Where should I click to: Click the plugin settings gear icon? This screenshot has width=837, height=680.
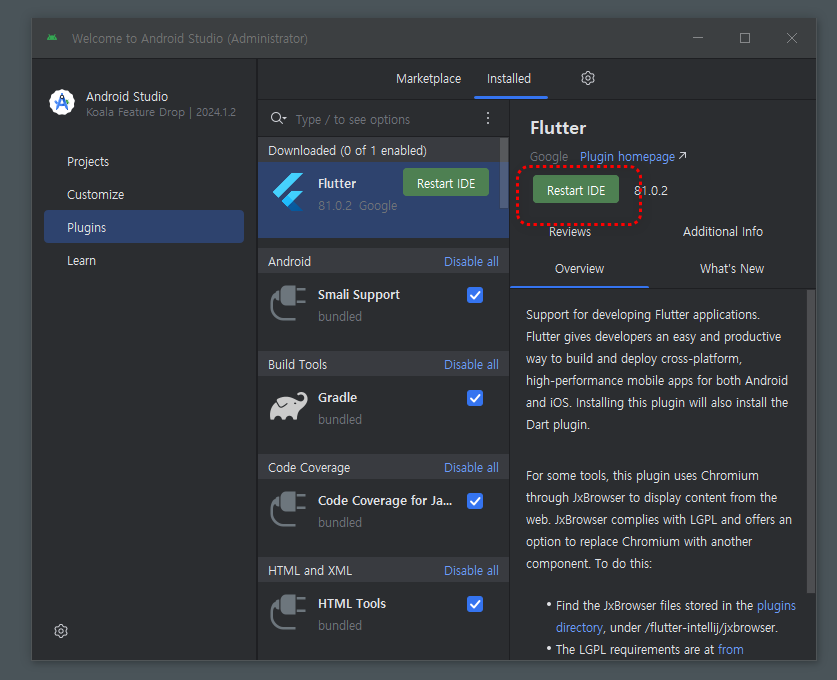pos(588,78)
